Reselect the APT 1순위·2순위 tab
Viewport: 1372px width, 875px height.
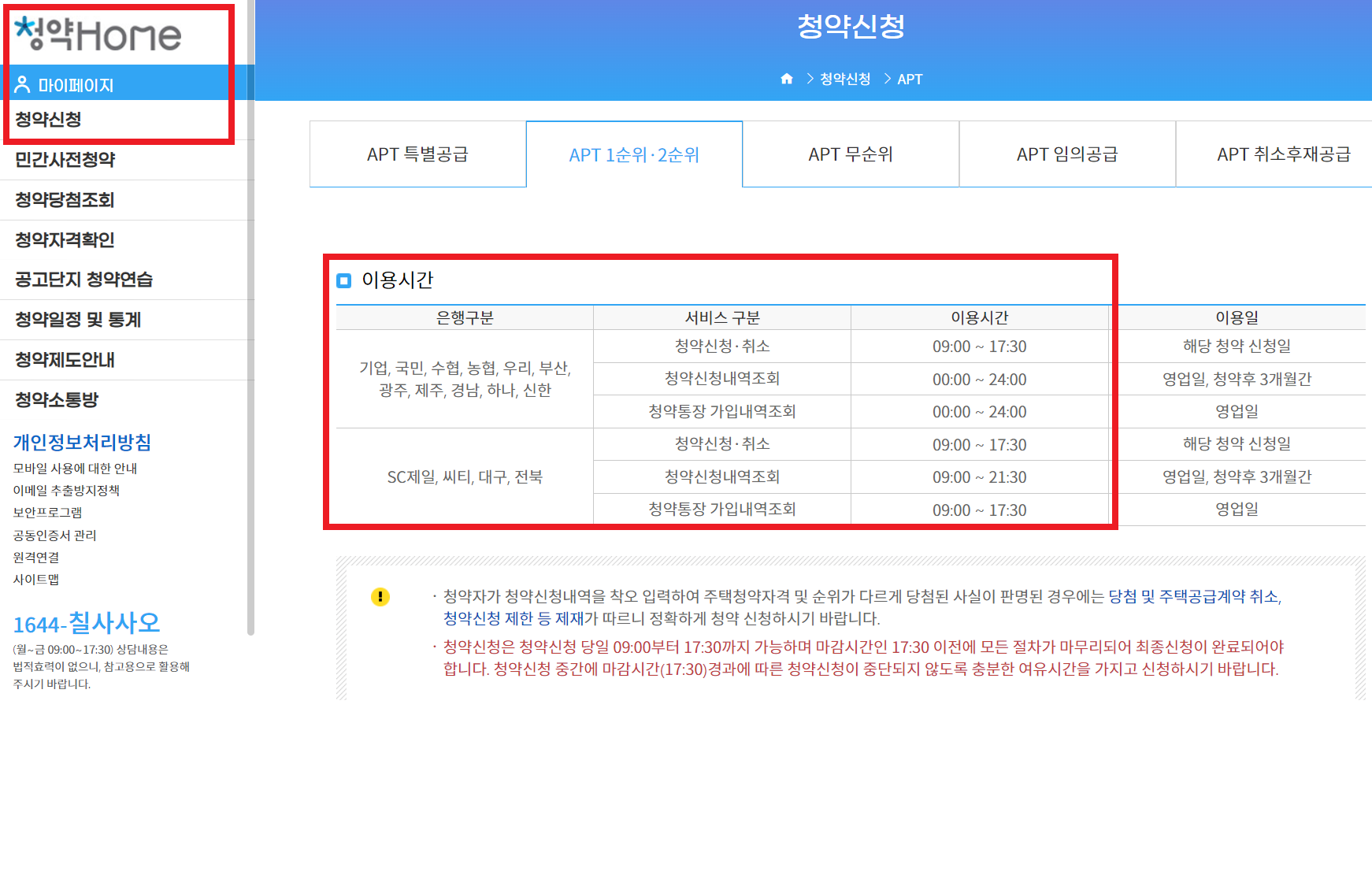tap(634, 154)
